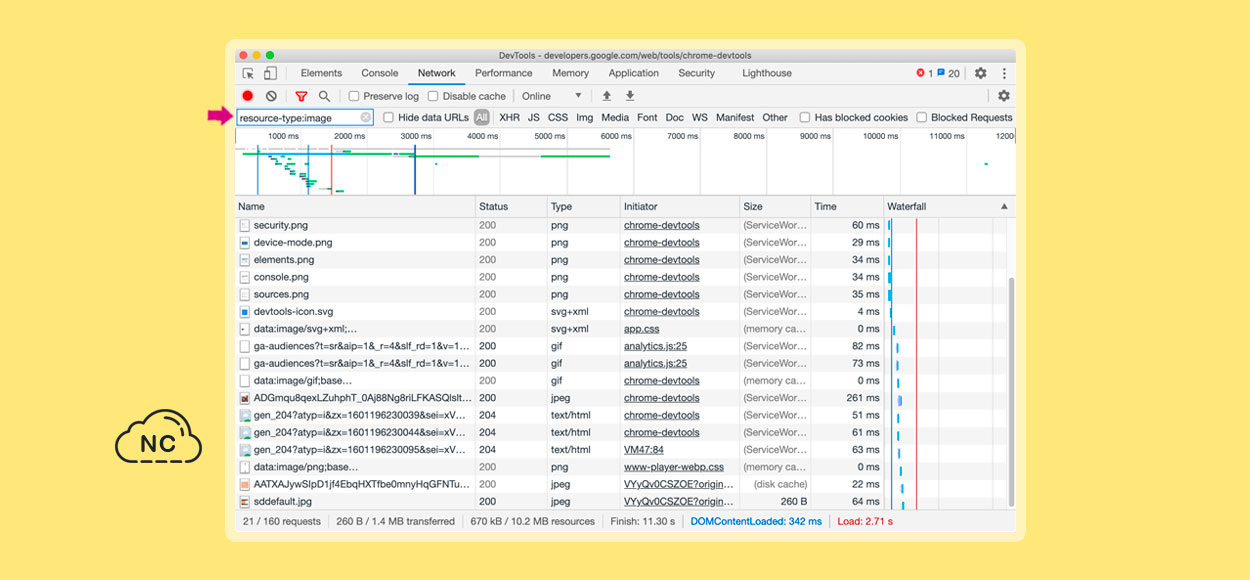Image resolution: width=1250 pixels, height=580 pixels.
Task: Click the import HAR upload arrow icon
Action: tap(606, 96)
